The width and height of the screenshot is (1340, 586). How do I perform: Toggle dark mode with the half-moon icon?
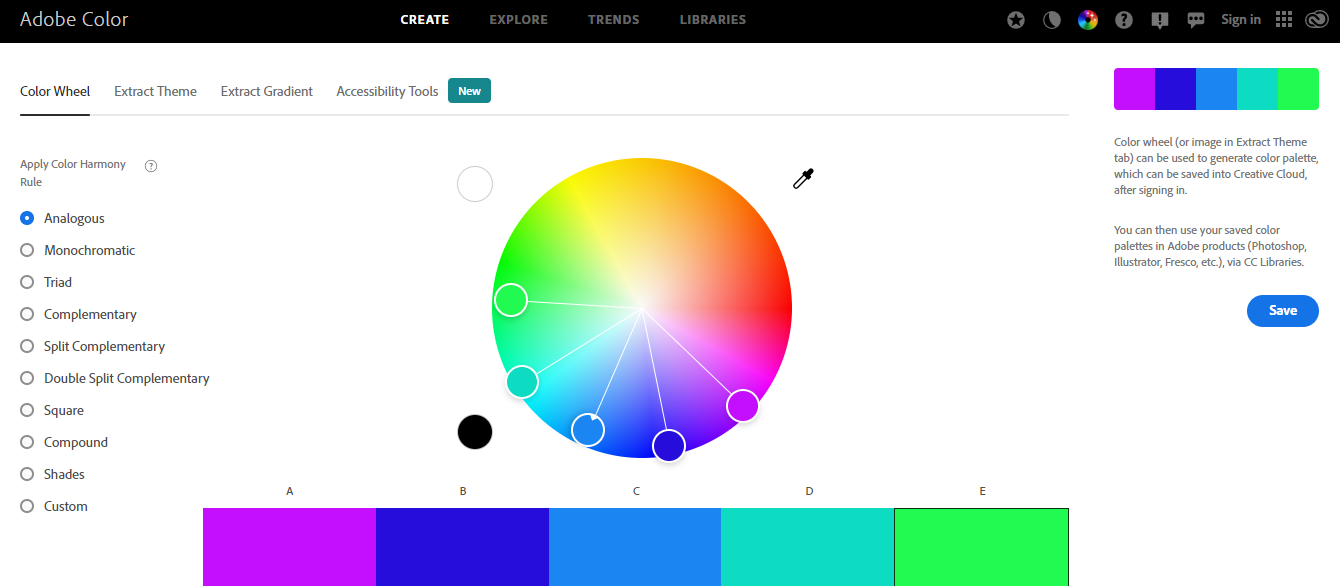1052,19
